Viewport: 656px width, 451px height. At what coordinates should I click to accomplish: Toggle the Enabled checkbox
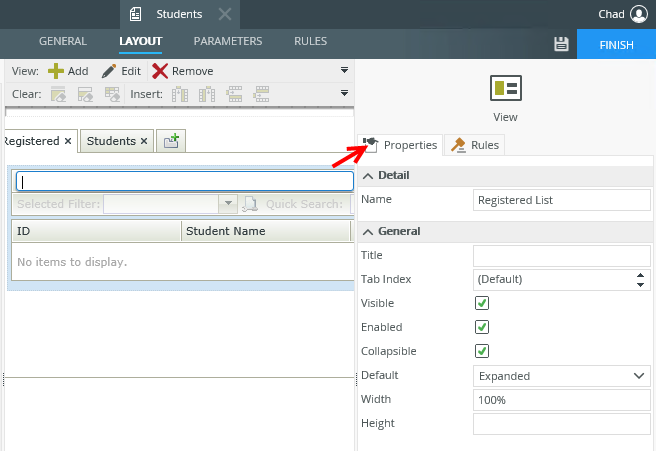coord(481,327)
